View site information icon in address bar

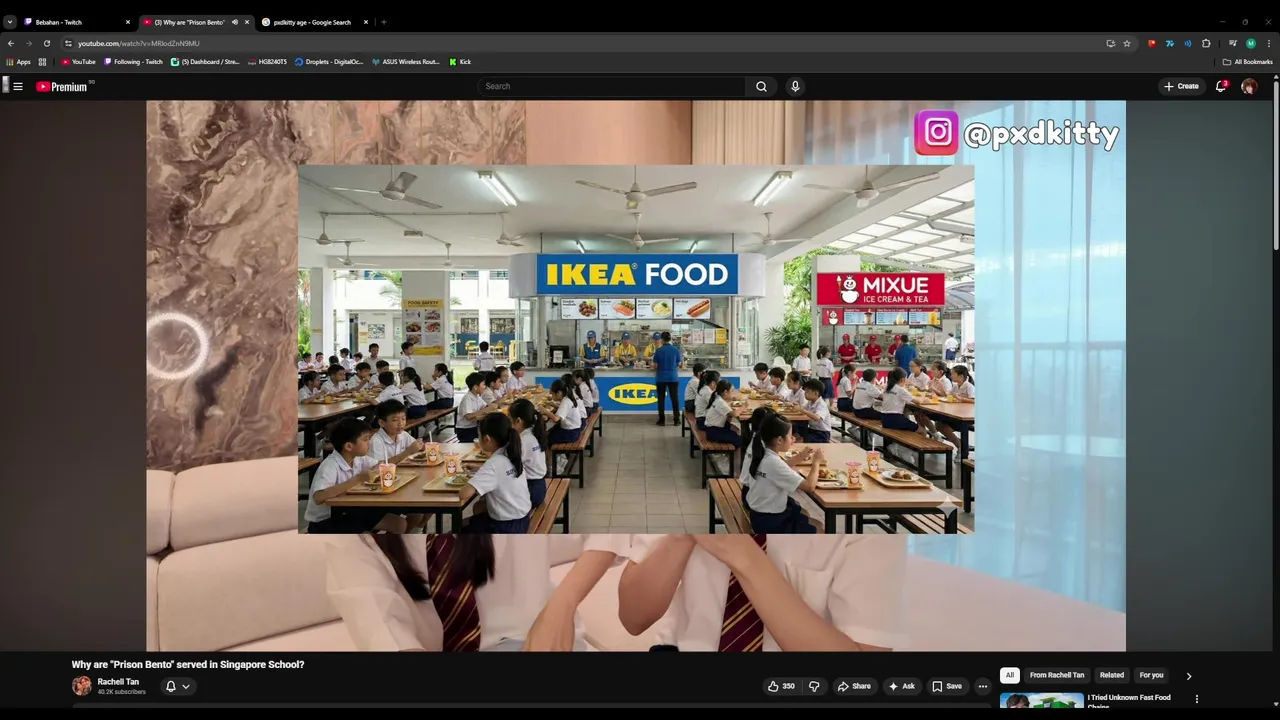click(68, 43)
